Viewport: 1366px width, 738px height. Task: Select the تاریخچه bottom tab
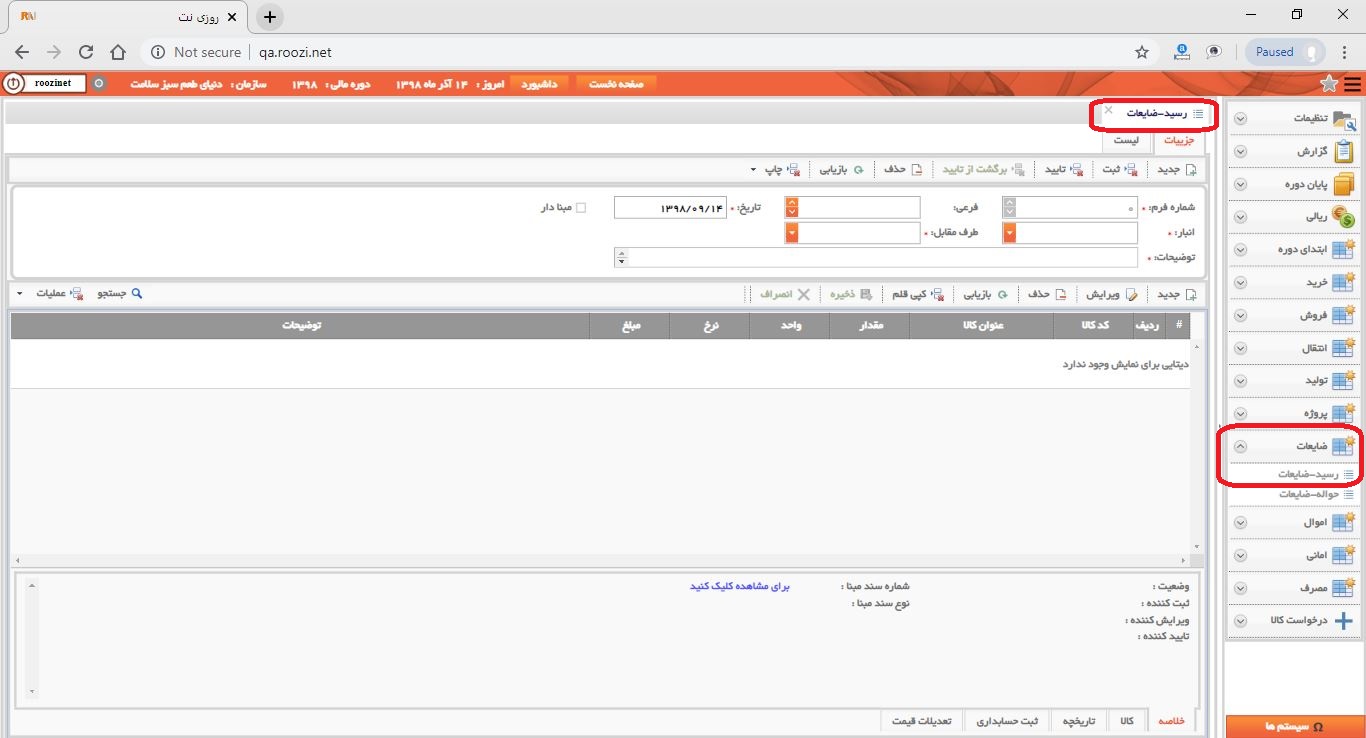(x=1078, y=721)
